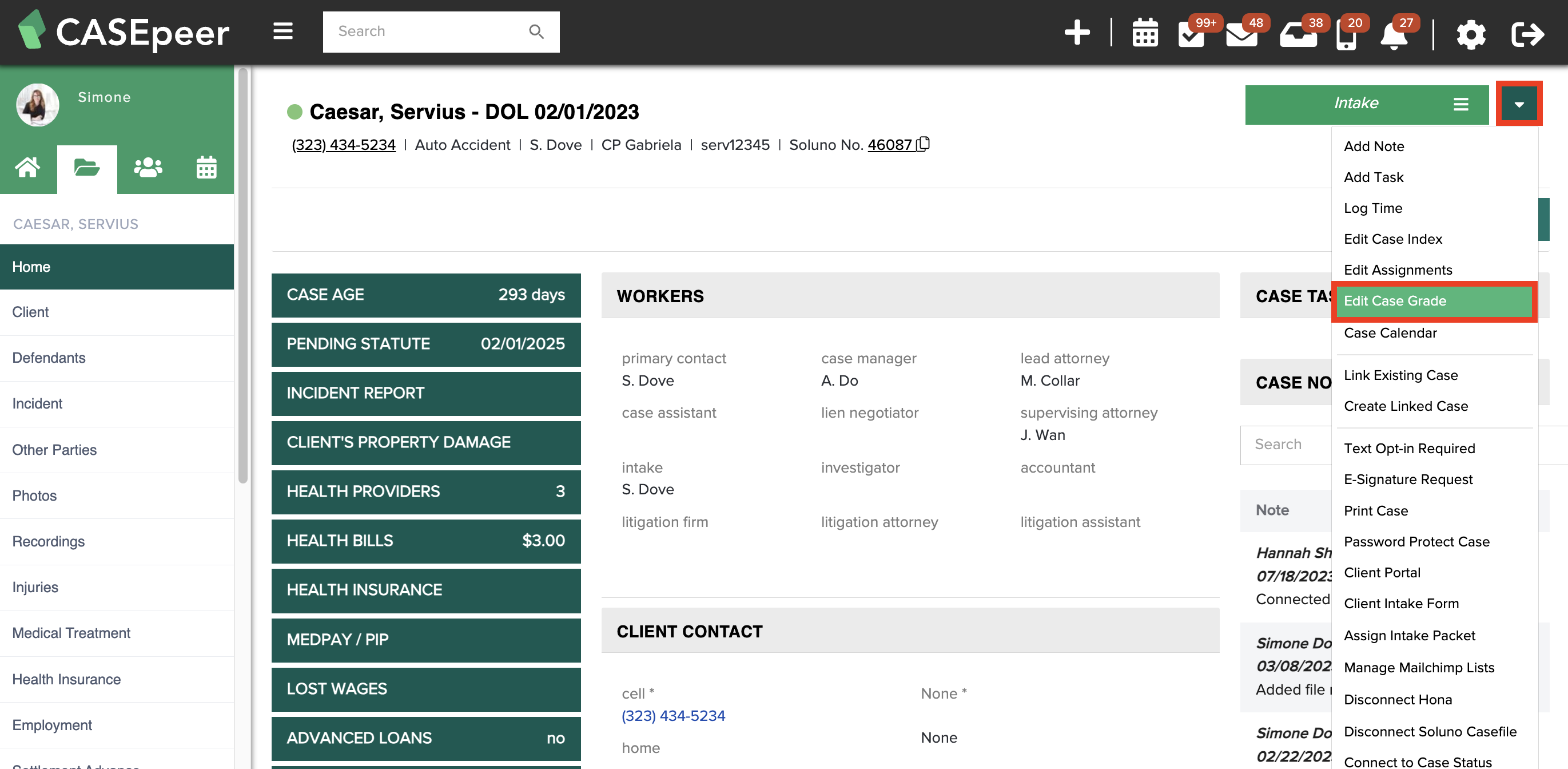Open Recordings sidebar item
The height and width of the screenshot is (769, 1568).
tap(117, 541)
